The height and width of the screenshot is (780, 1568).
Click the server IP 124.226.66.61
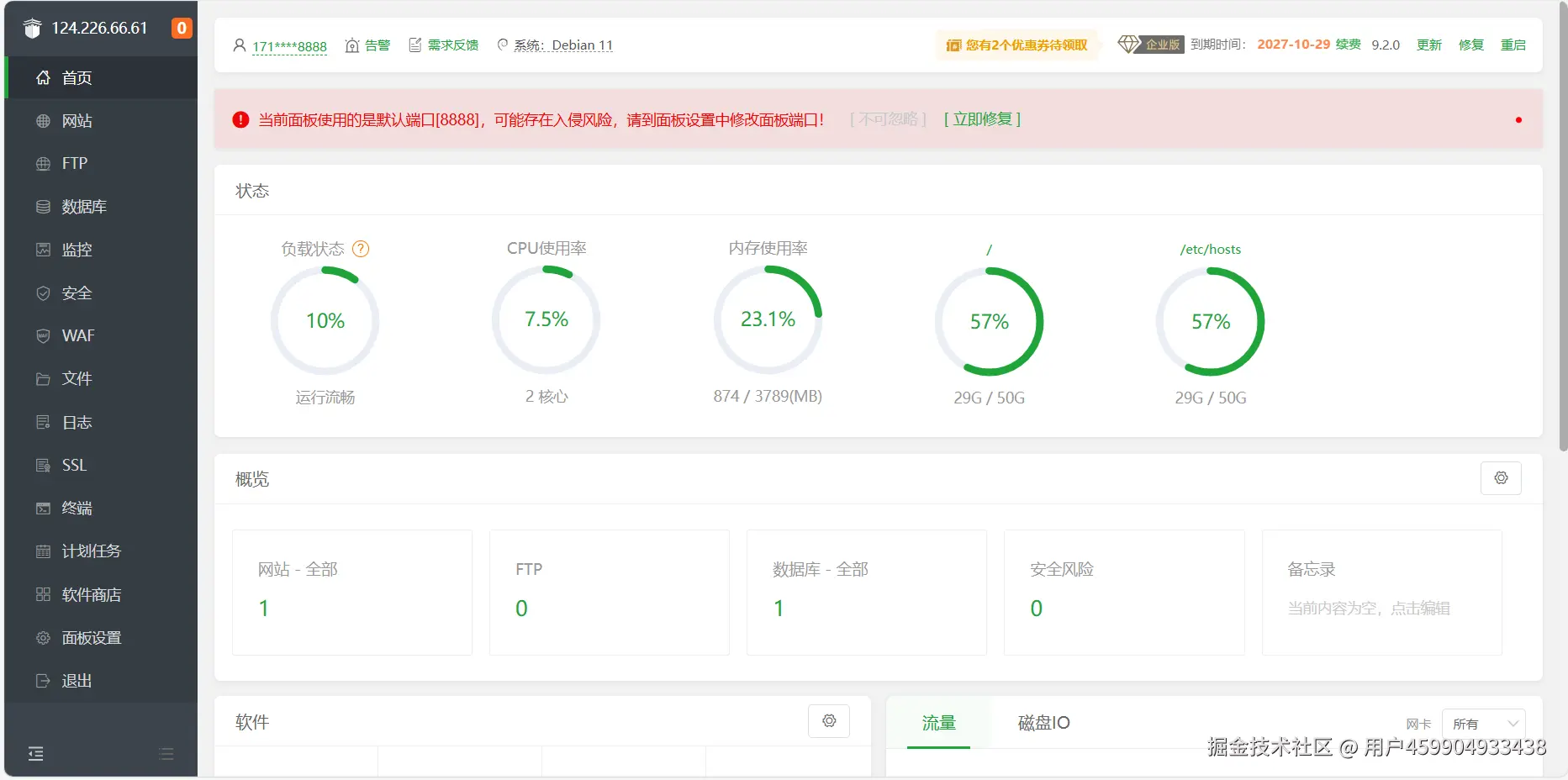point(99,28)
